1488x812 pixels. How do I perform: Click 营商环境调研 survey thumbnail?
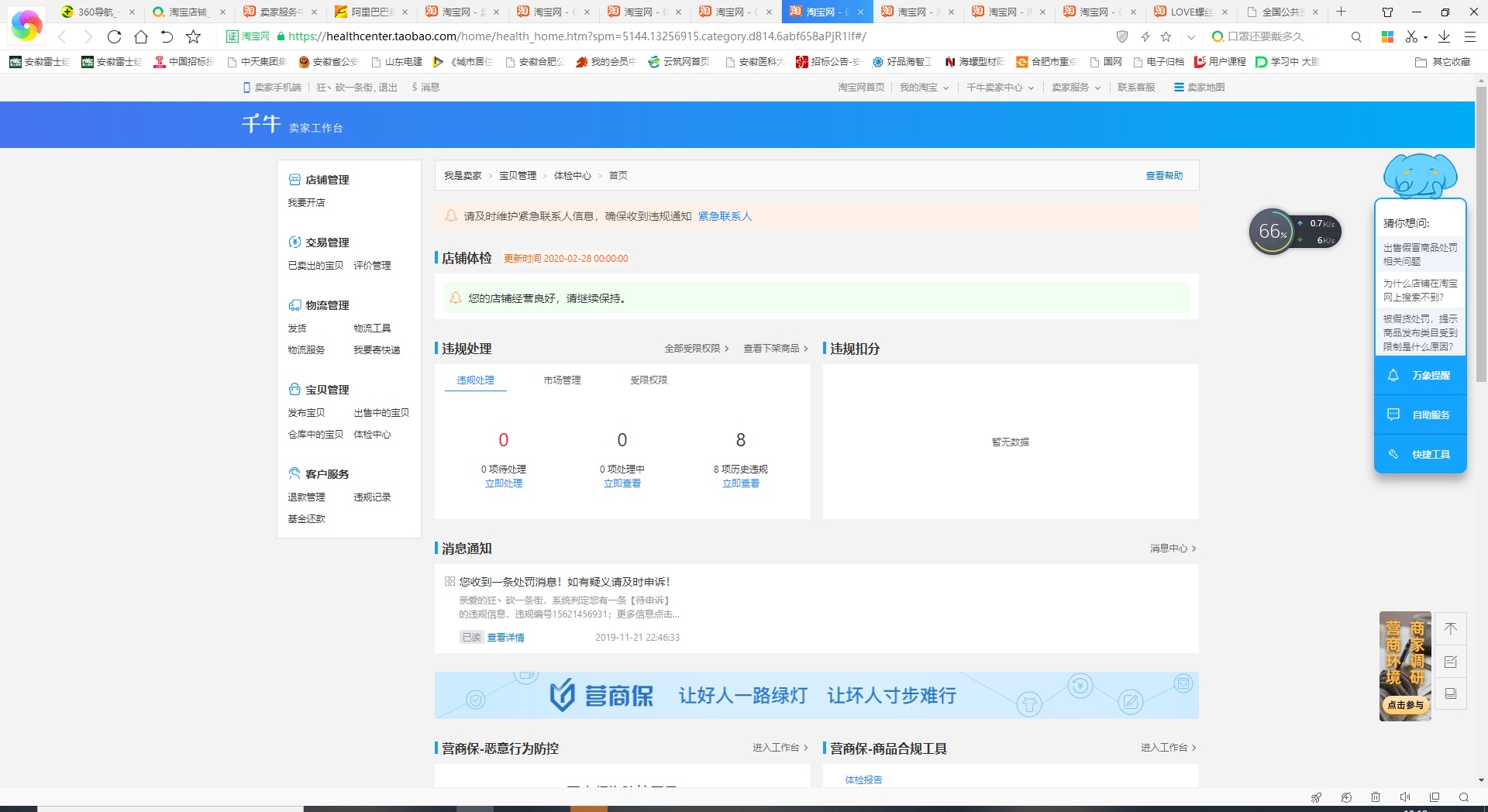pyautogui.click(x=1405, y=666)
